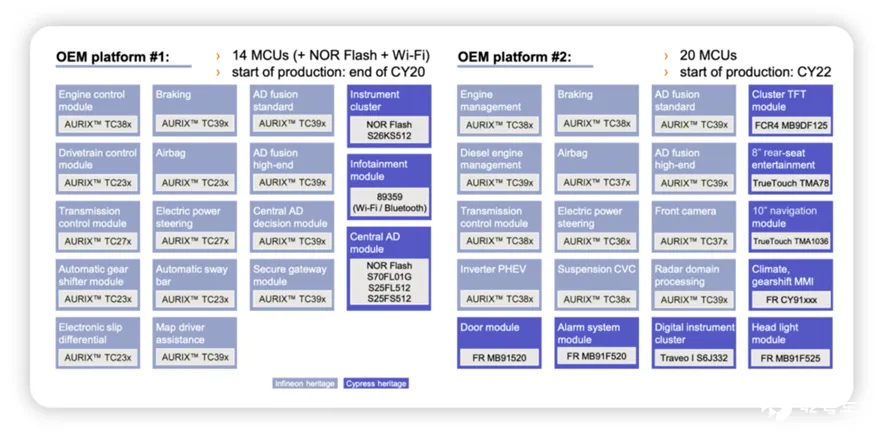The width and height of the screenshot is (886, 433).
Task: Select the 'FR MB91520' chip label
Action: (x=499, y=358)
